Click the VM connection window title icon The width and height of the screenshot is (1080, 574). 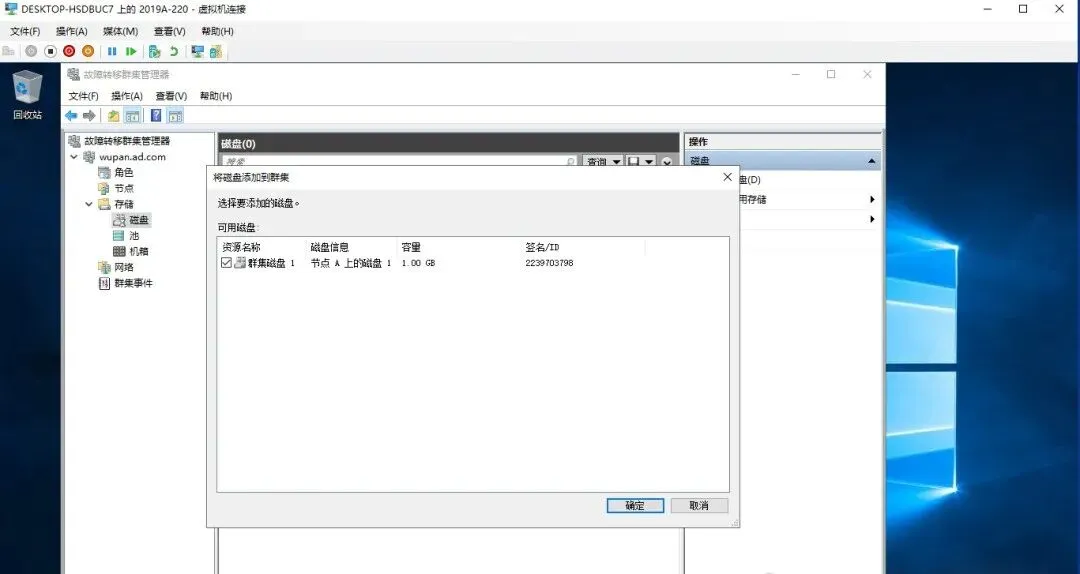click(11, 9)
